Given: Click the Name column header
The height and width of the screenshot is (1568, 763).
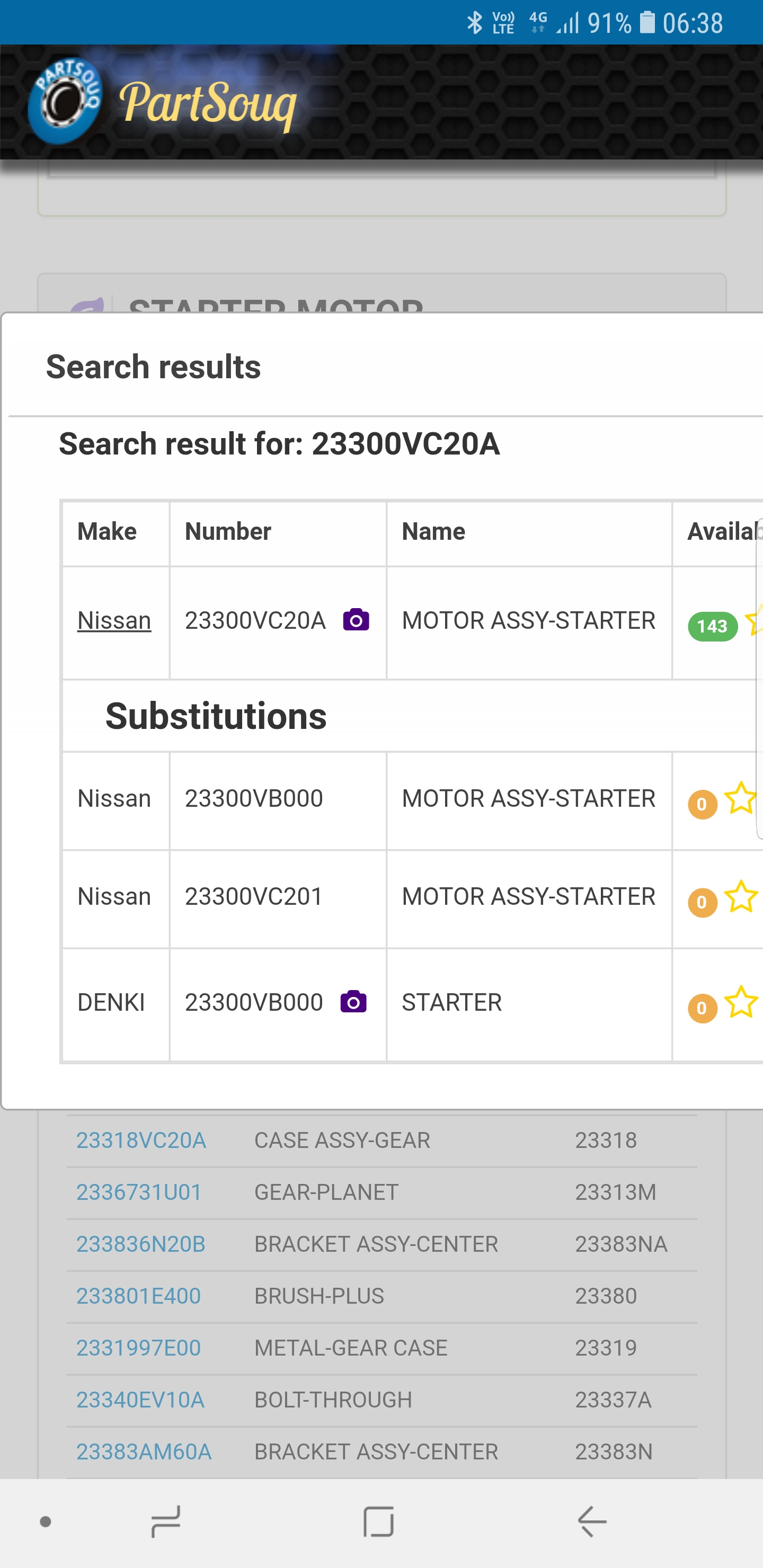Looking at the screenshot, I should [x=529, y=533].
